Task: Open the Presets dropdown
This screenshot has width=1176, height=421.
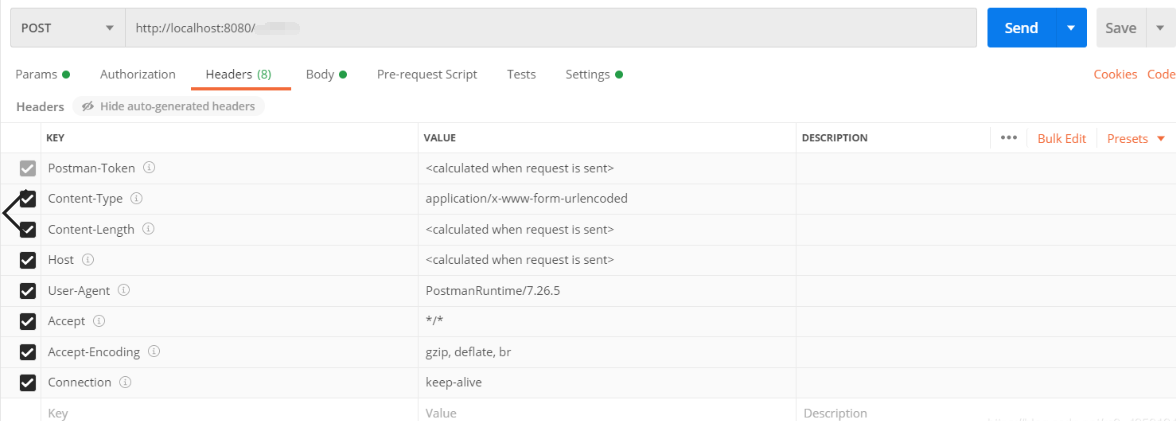Action: point(1136,139)
